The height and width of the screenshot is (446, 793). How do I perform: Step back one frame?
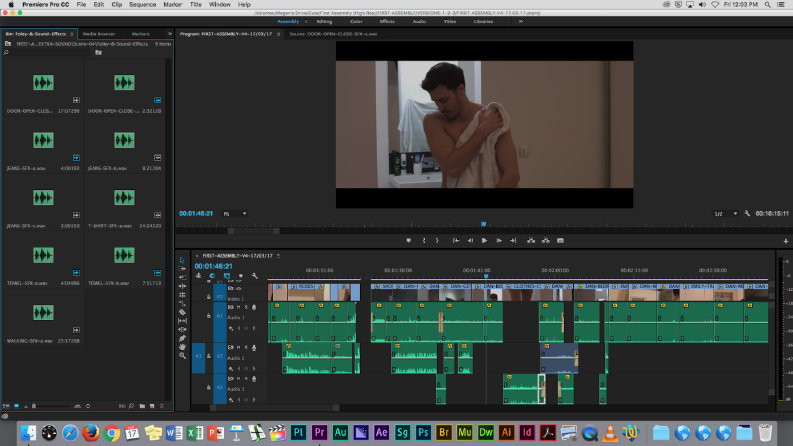pyautogui.click(x=470, y=241)
